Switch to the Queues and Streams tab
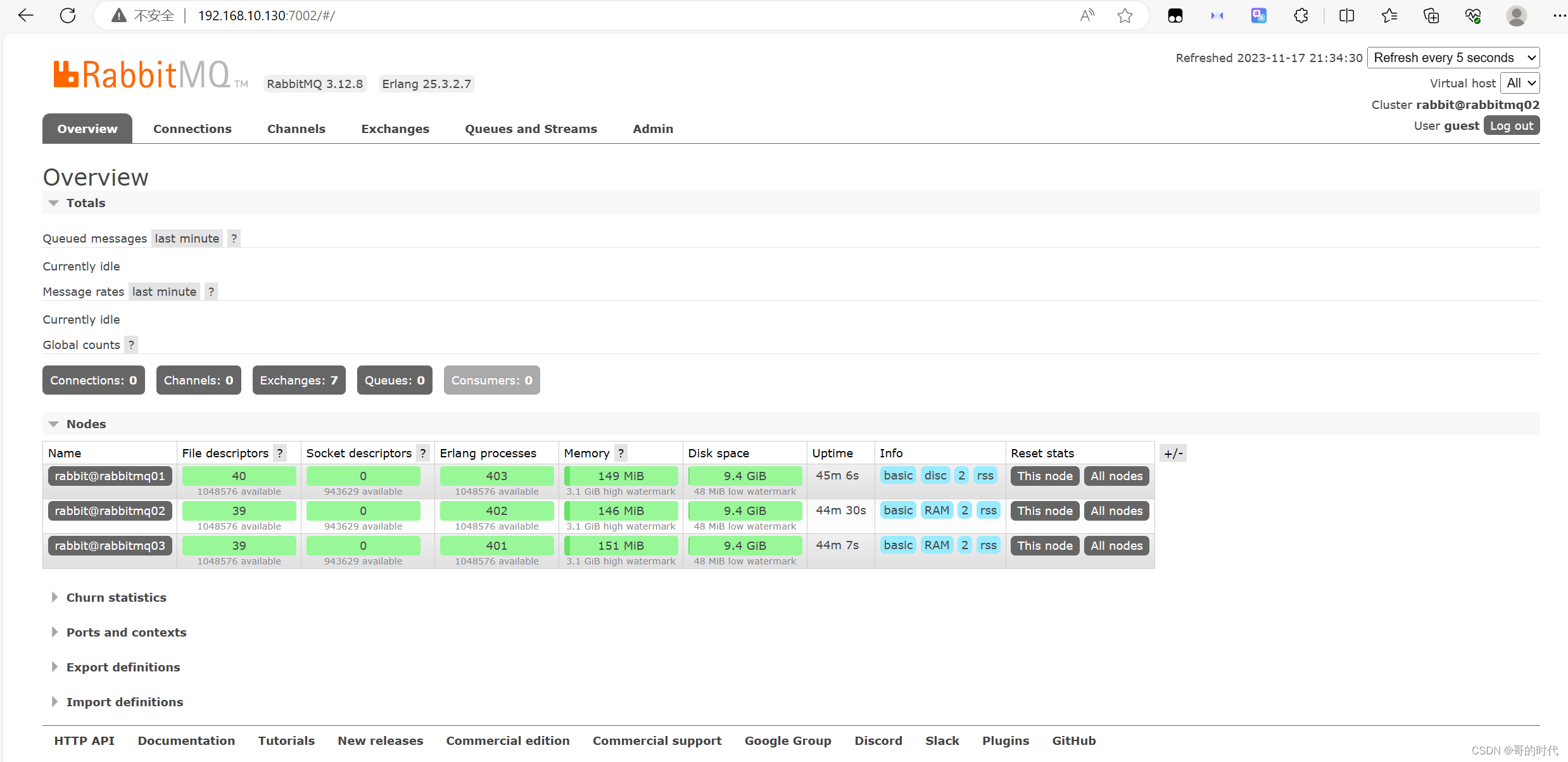1568x762 pixels. 531,129
